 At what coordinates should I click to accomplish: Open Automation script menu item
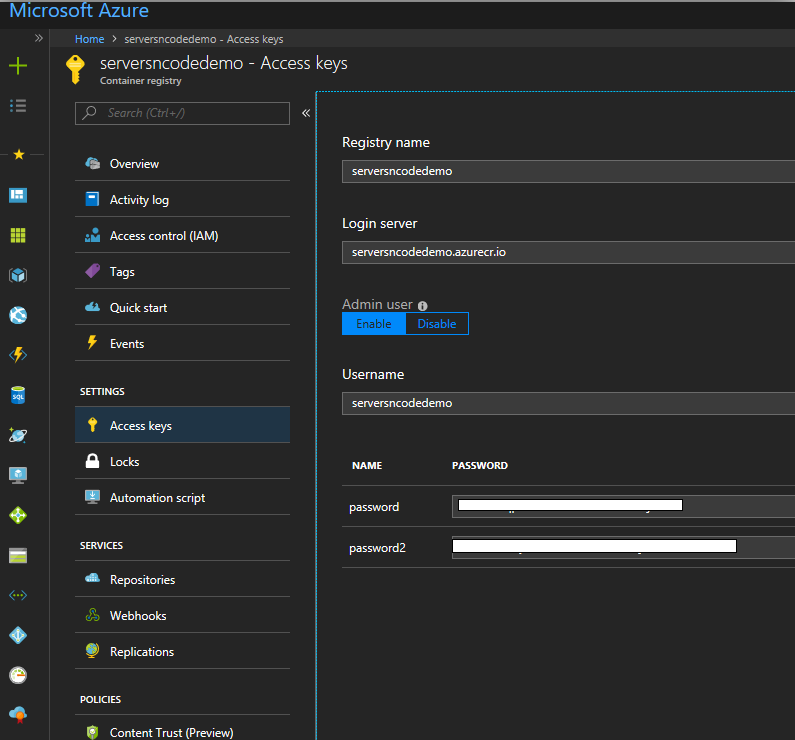(183, 498)
